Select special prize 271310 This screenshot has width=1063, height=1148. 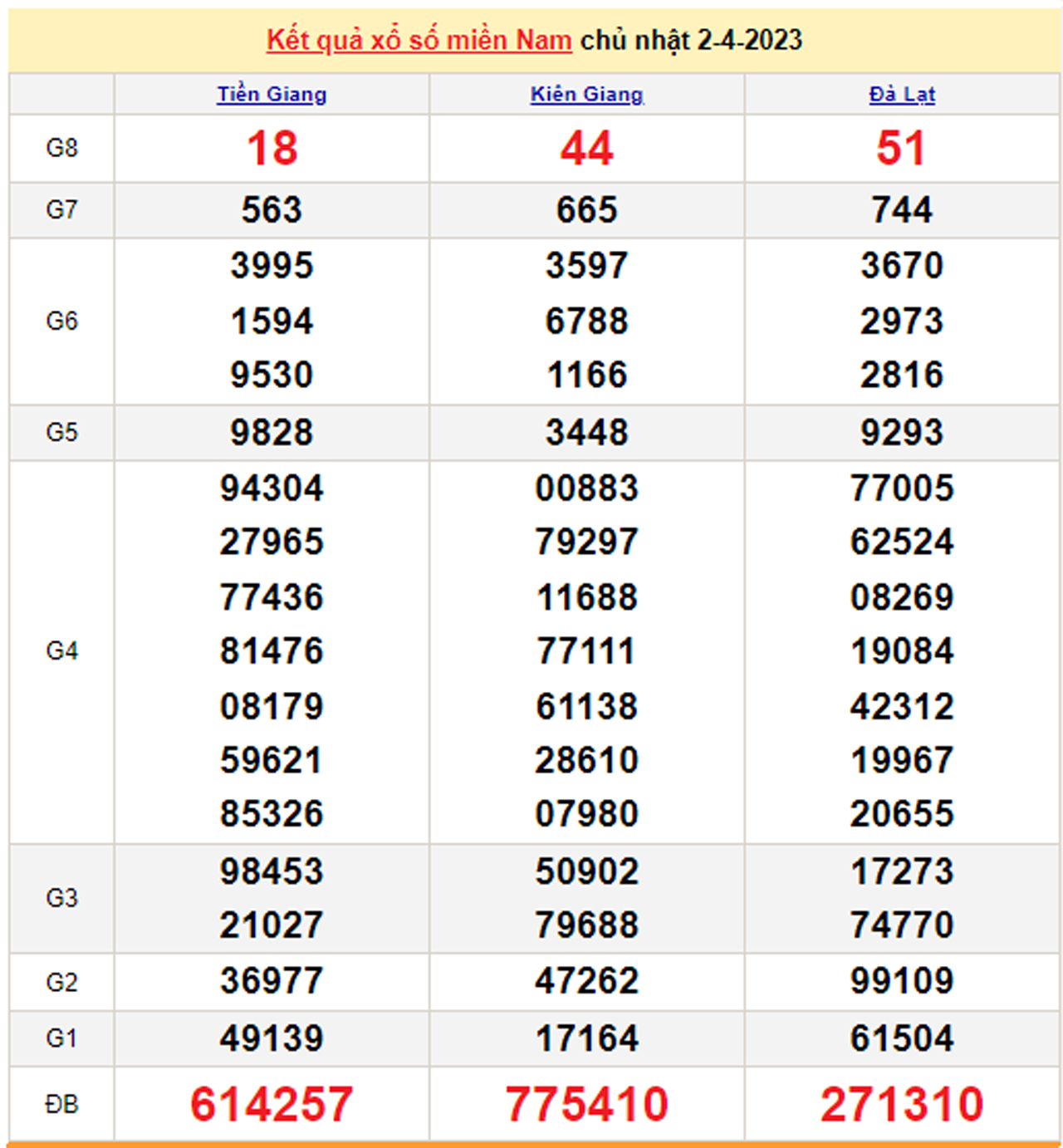[x=902, y=1104]
